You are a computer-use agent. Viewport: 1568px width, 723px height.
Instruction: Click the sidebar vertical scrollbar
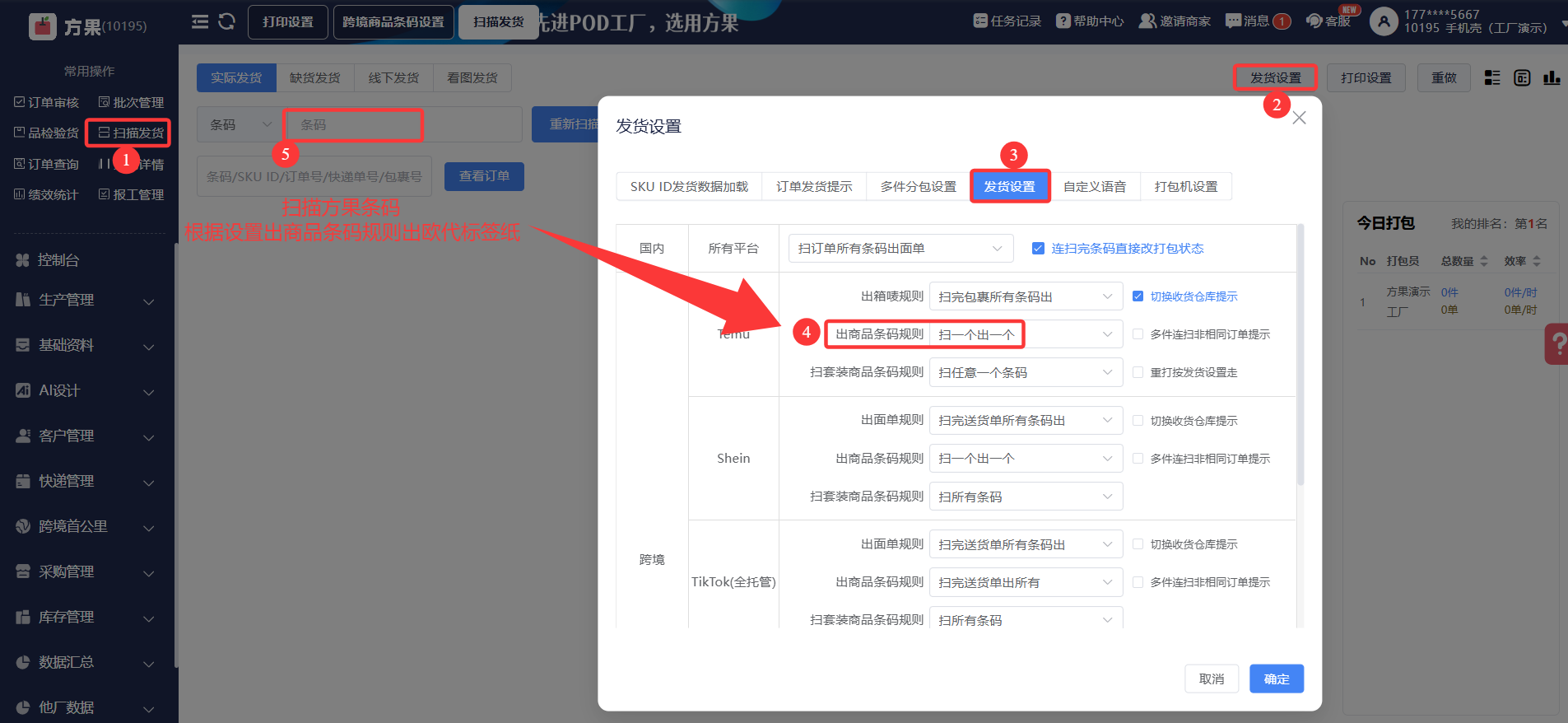point(176,455)
